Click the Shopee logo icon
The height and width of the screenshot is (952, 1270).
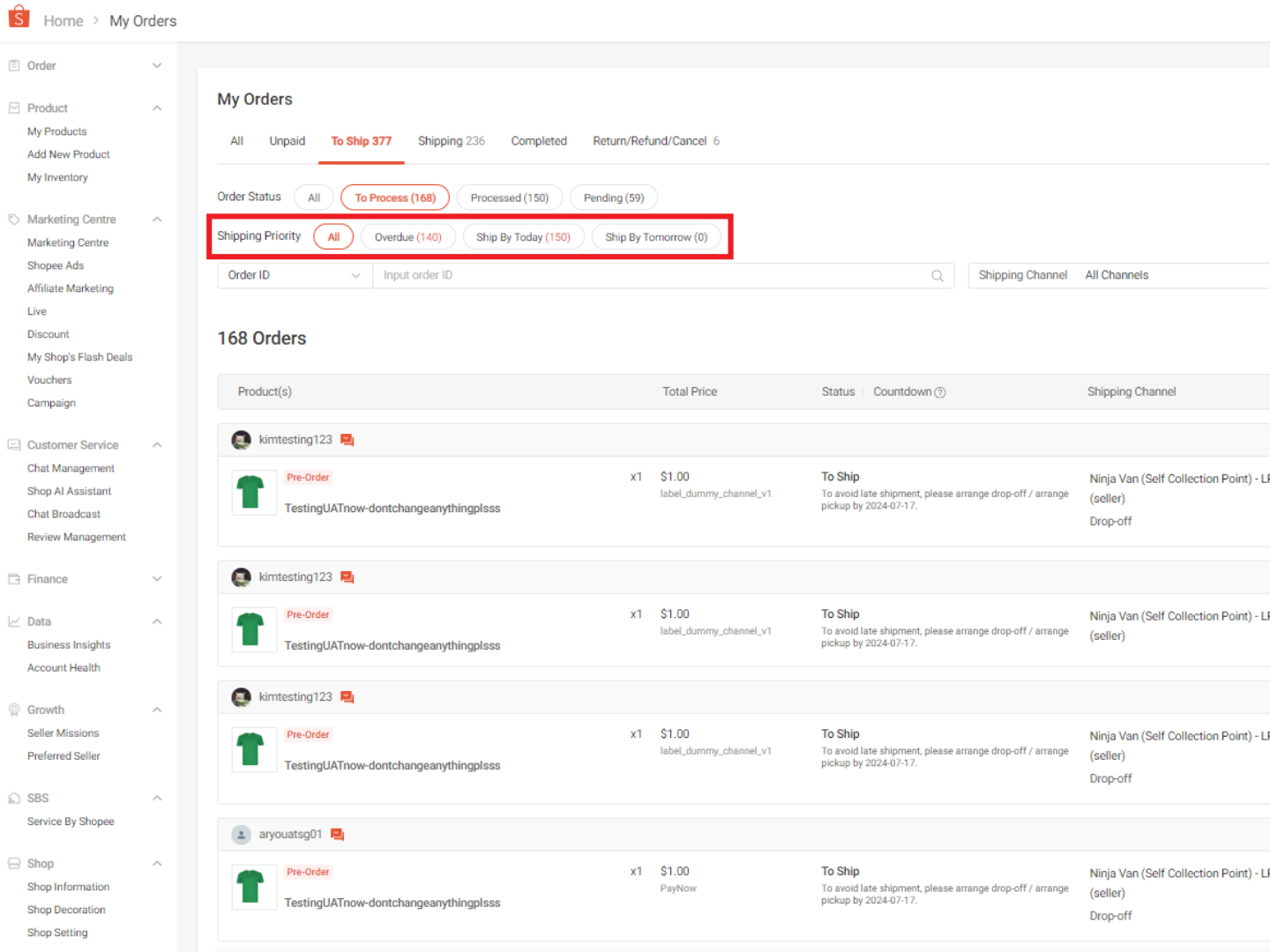coord(19,17)
